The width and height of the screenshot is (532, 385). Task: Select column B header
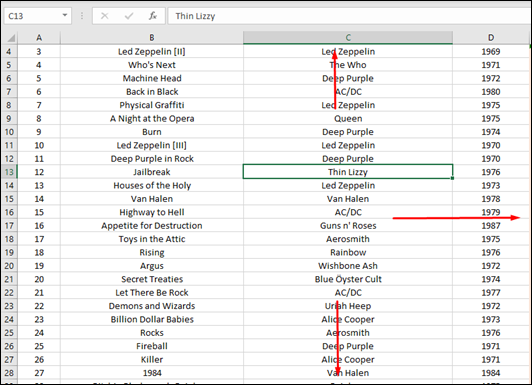152,38
